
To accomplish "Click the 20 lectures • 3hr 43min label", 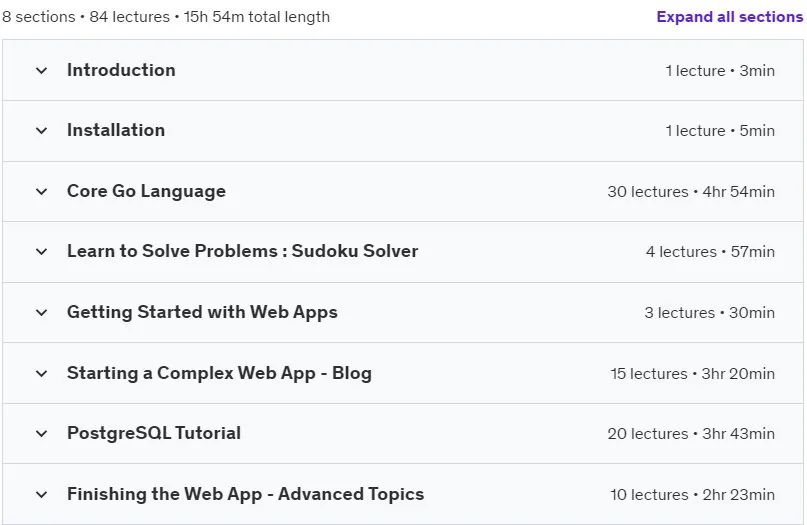I will [691, 433].
